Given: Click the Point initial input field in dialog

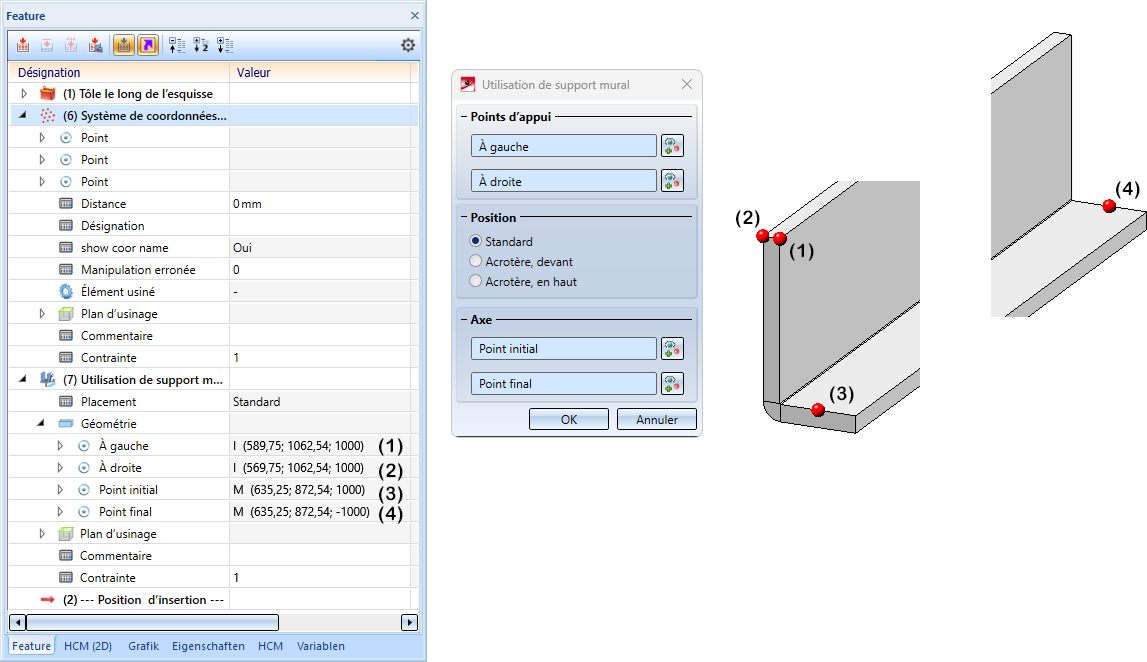Looking at the screenshot, I should click(x=563, y=348).
